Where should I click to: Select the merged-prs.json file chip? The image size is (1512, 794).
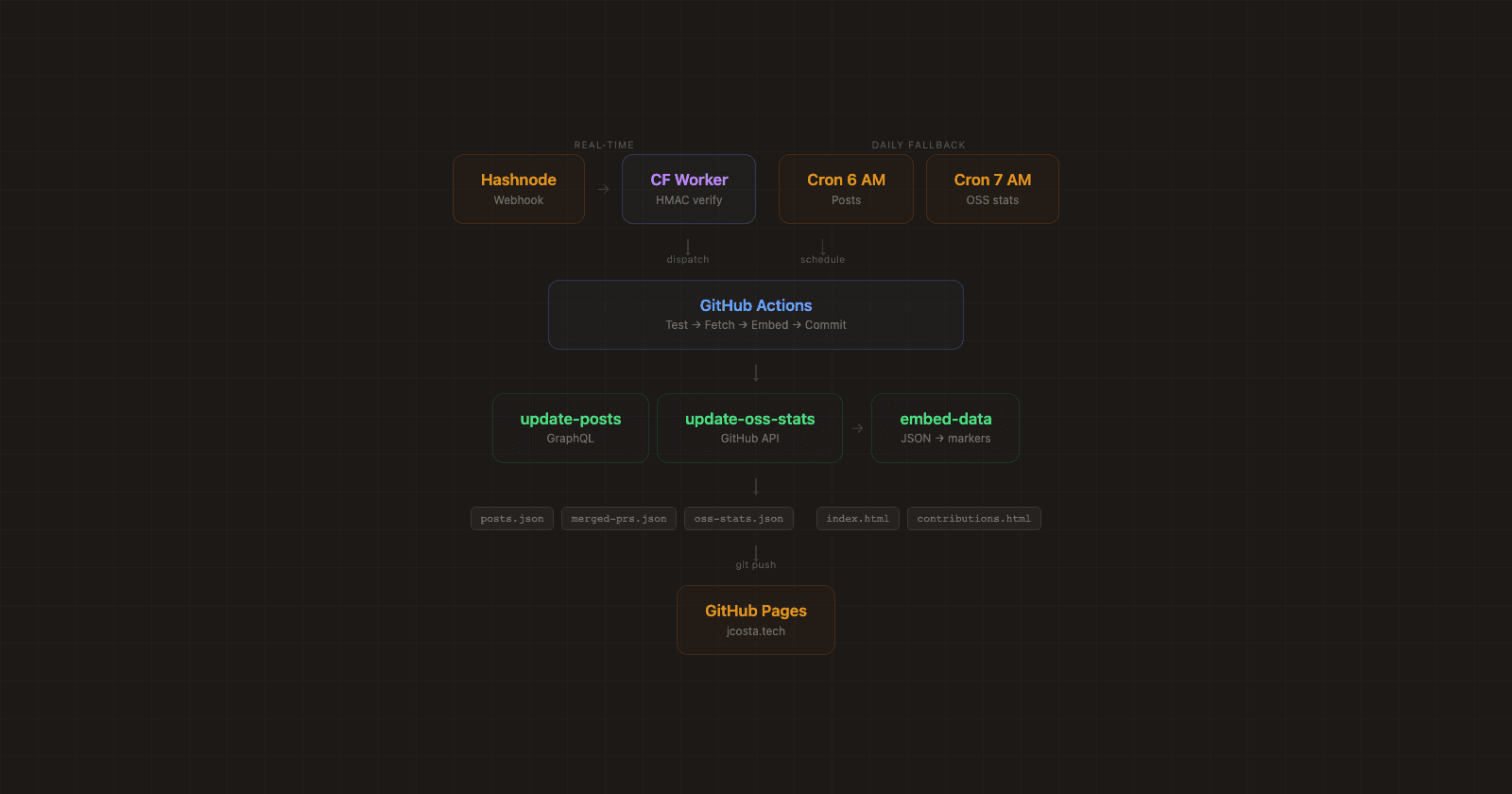pos(619,519)
